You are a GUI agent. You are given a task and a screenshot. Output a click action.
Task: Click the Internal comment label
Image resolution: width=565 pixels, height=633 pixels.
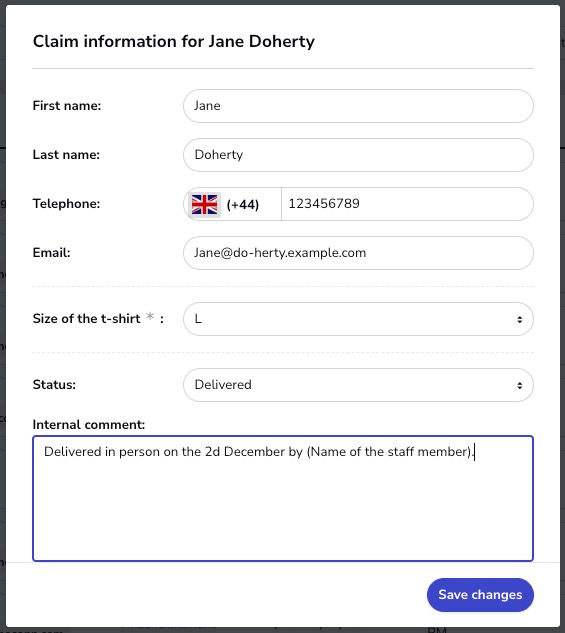coord(89,425)
